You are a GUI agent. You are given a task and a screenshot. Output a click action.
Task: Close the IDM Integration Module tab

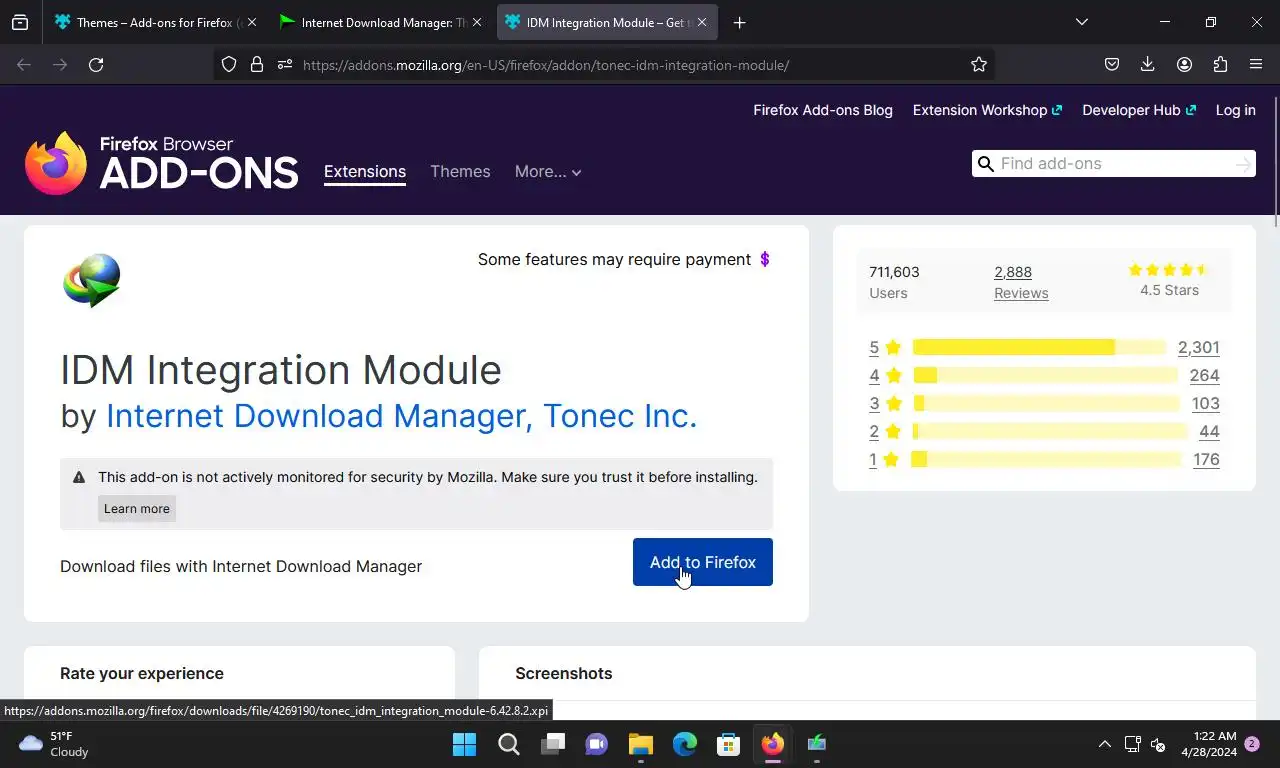701,22
